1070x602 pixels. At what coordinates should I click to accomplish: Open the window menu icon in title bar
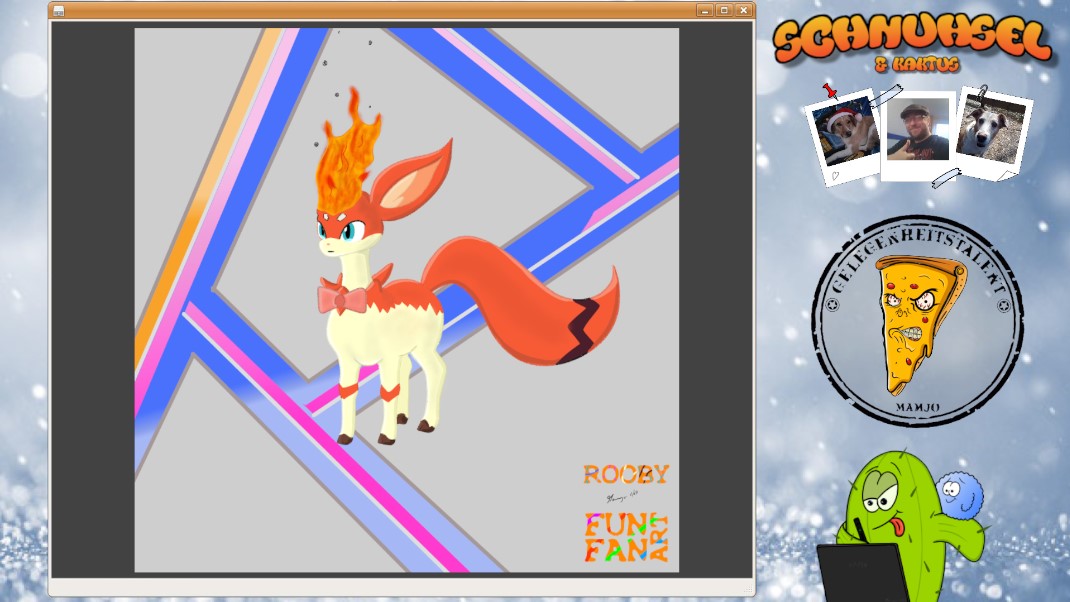click(59, 11)
